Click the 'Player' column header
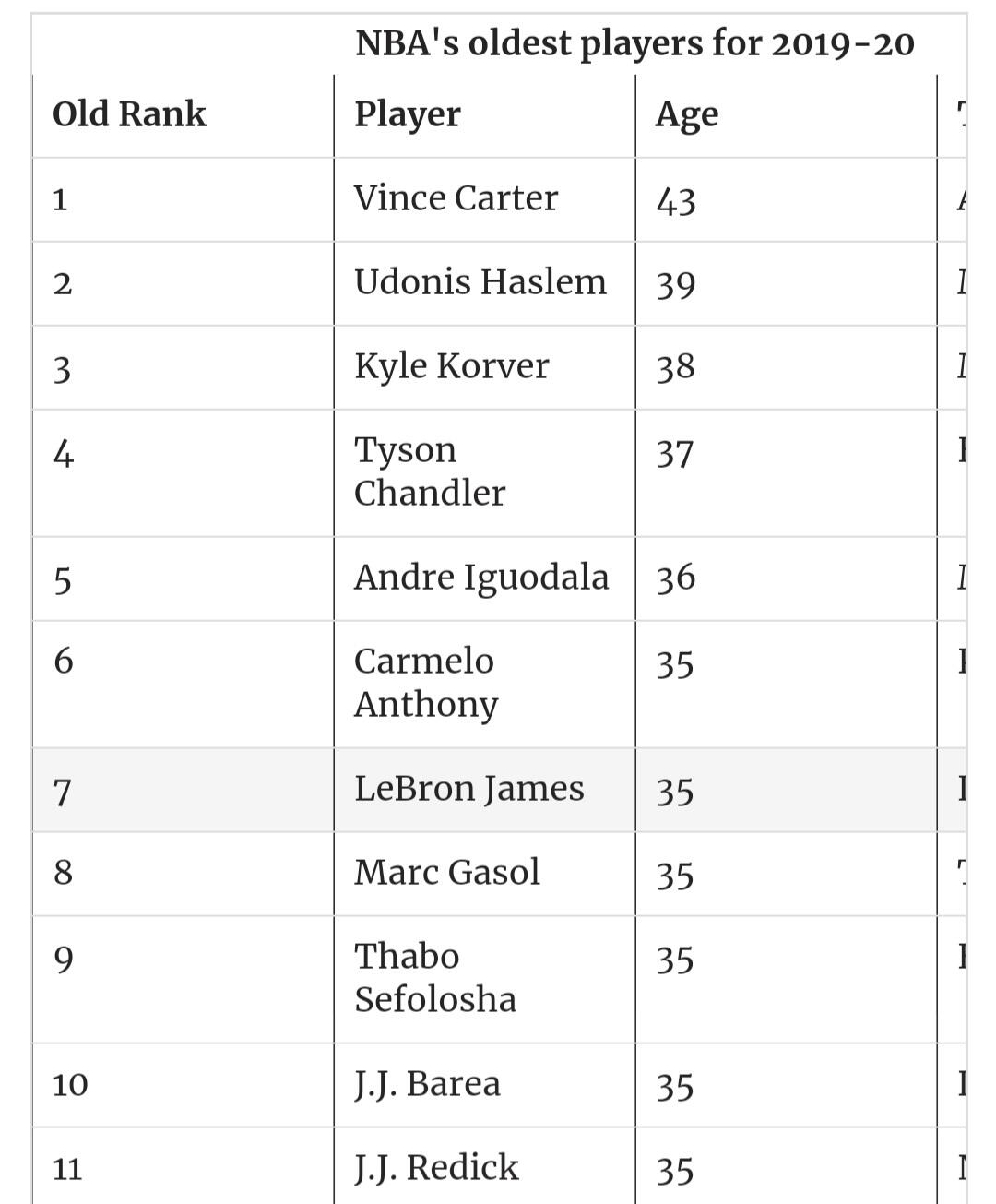The image size is (996, 1204). 408,115
